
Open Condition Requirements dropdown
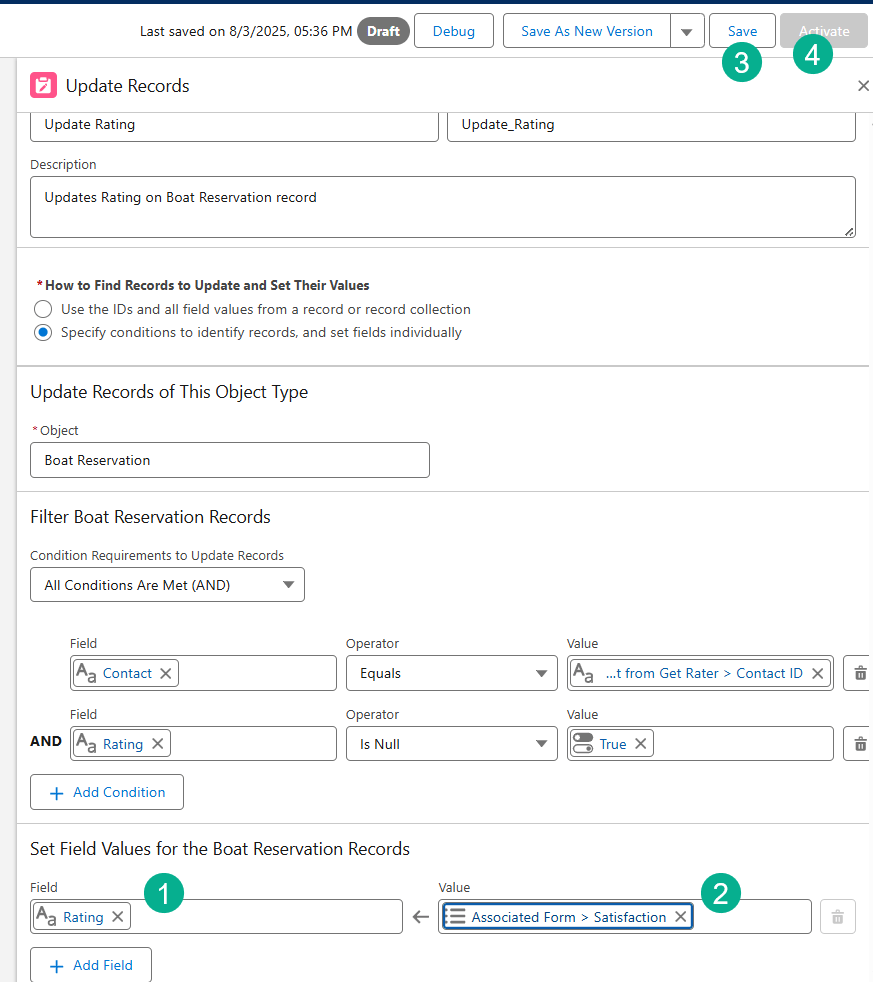[x=167, y=585]
